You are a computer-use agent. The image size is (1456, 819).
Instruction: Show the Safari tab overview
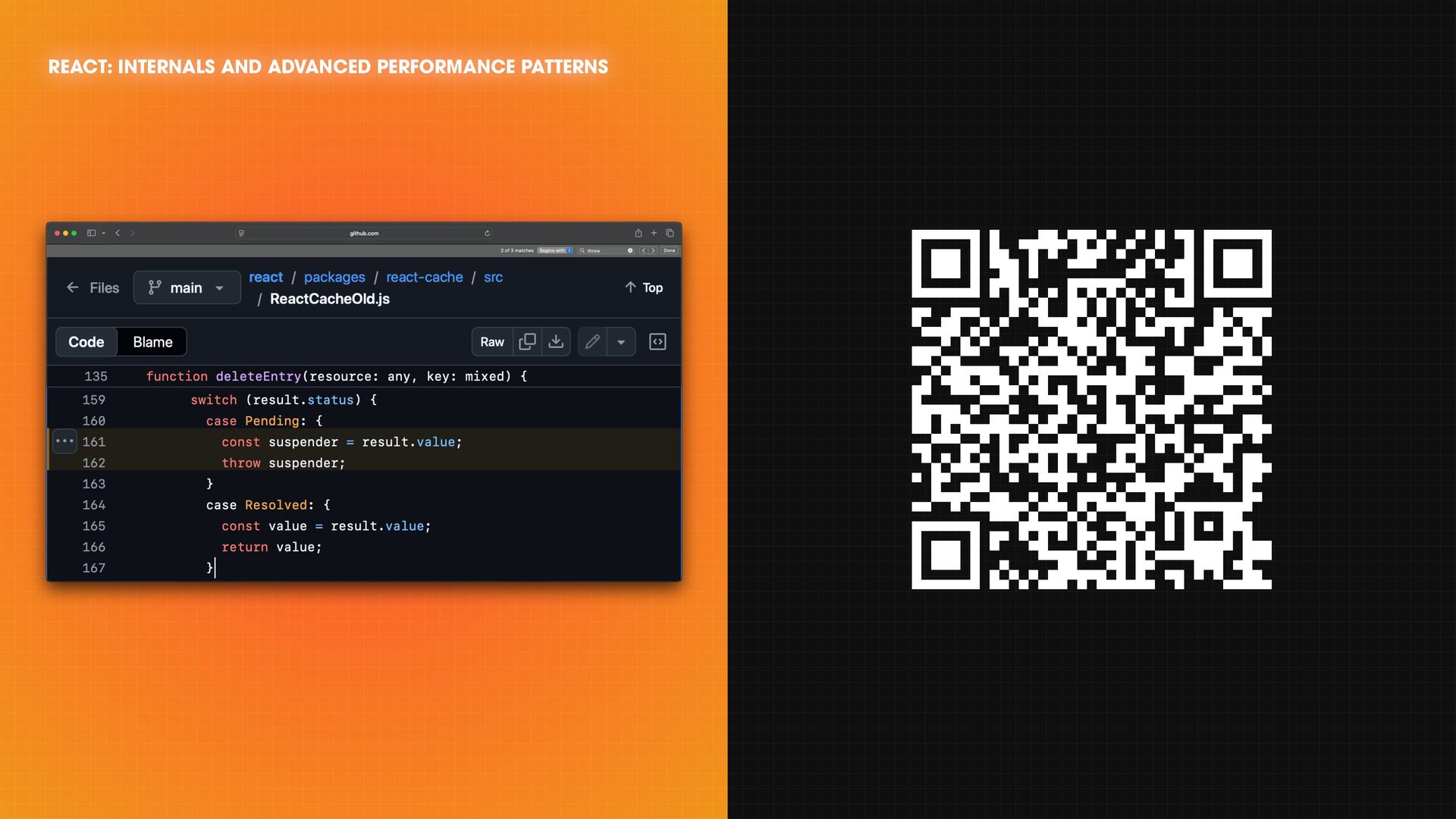coord(670,233)
